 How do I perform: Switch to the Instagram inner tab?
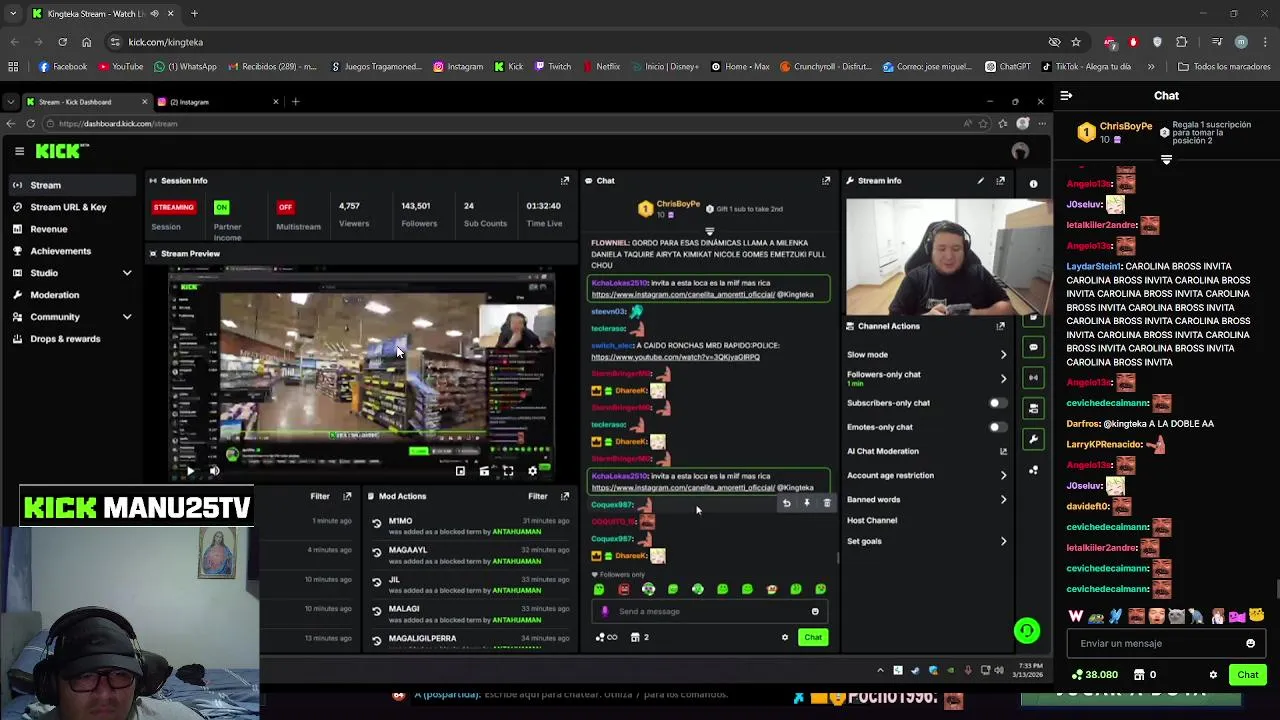[218, 102]
